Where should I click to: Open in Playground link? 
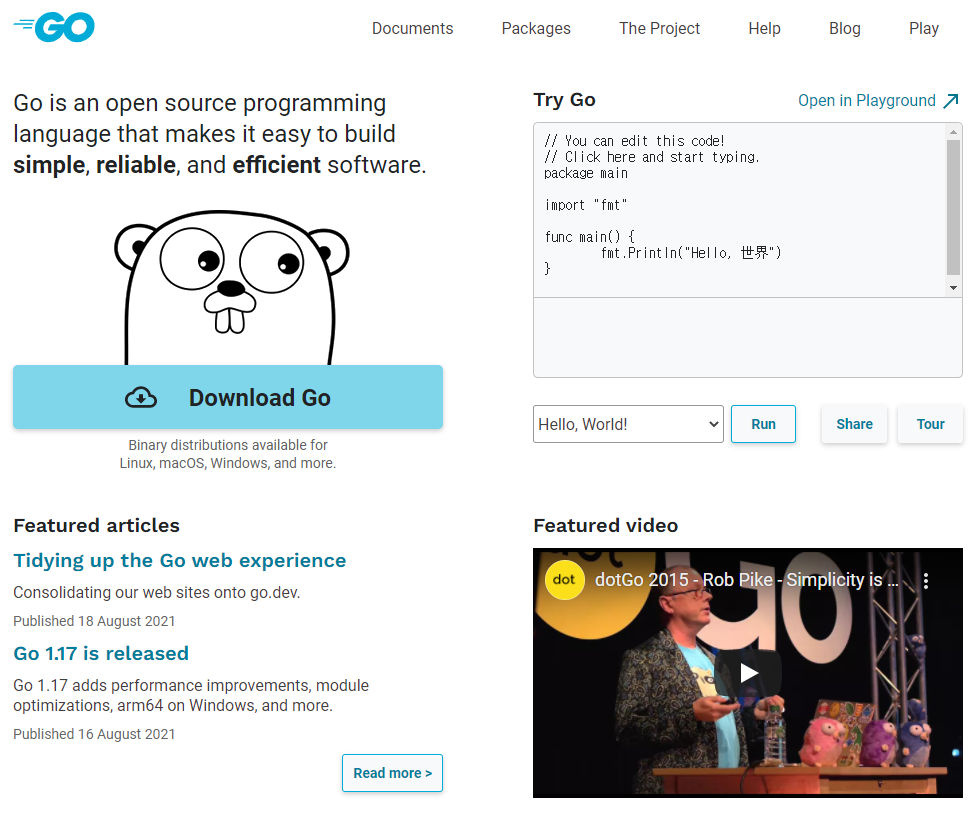point(878,100)
